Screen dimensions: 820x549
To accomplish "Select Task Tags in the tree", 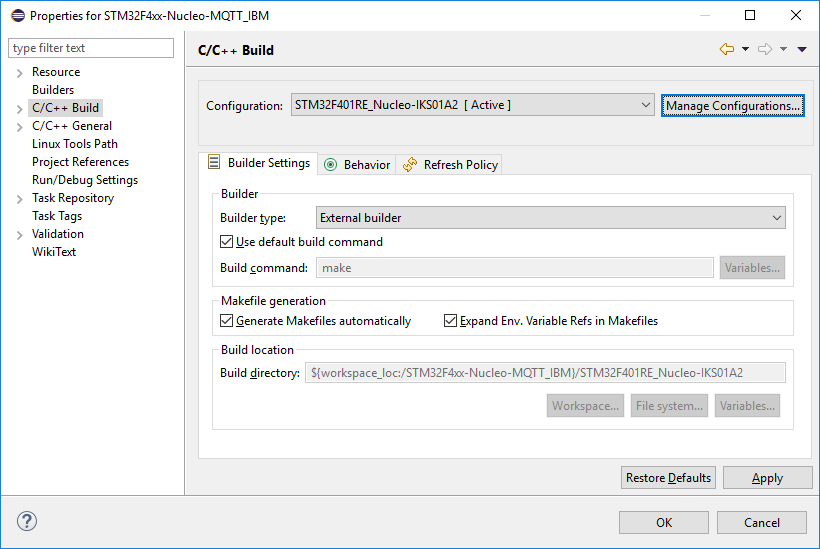I will point(57,216).
